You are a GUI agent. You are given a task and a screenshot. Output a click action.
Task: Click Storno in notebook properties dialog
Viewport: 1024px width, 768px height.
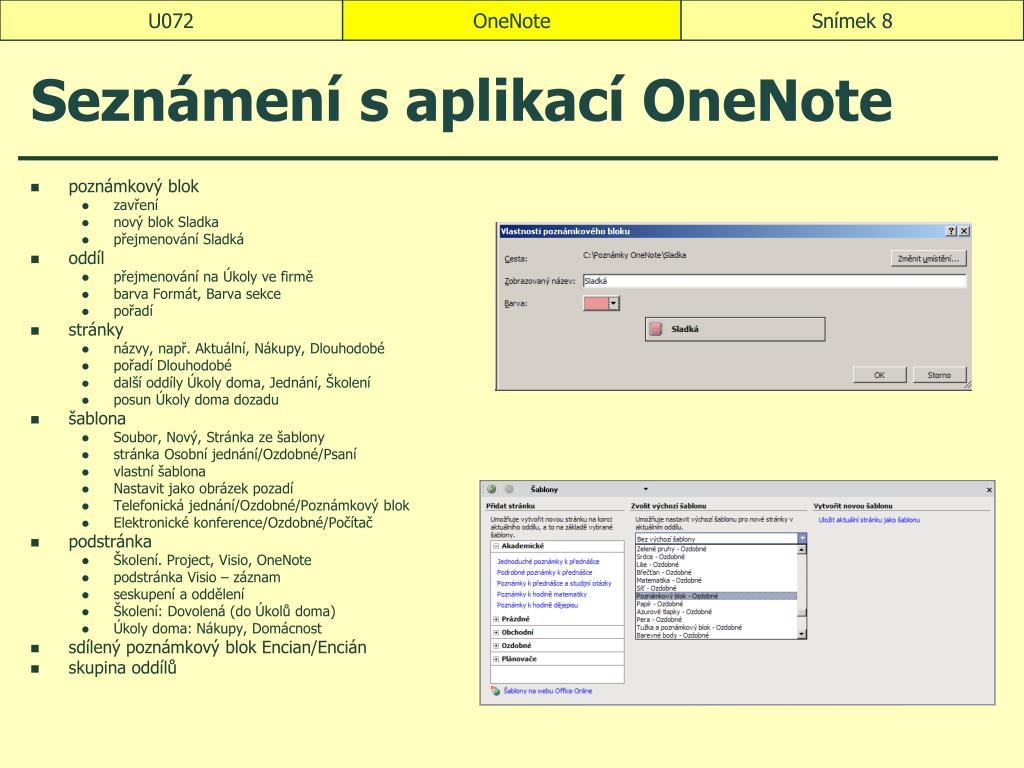[x=939, y=375]
